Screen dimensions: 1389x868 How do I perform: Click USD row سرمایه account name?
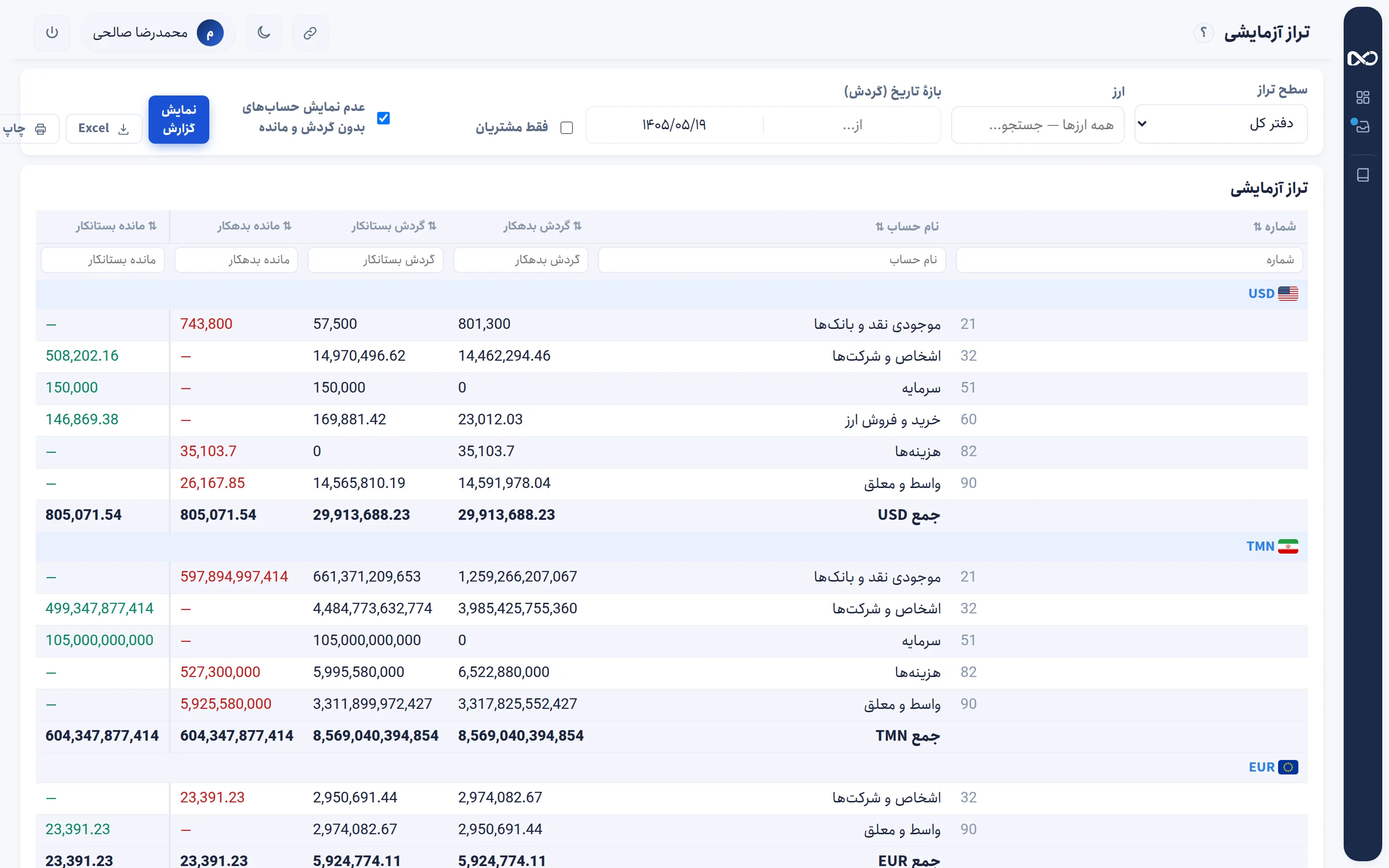pyautogui.click(x=921, y=388)
